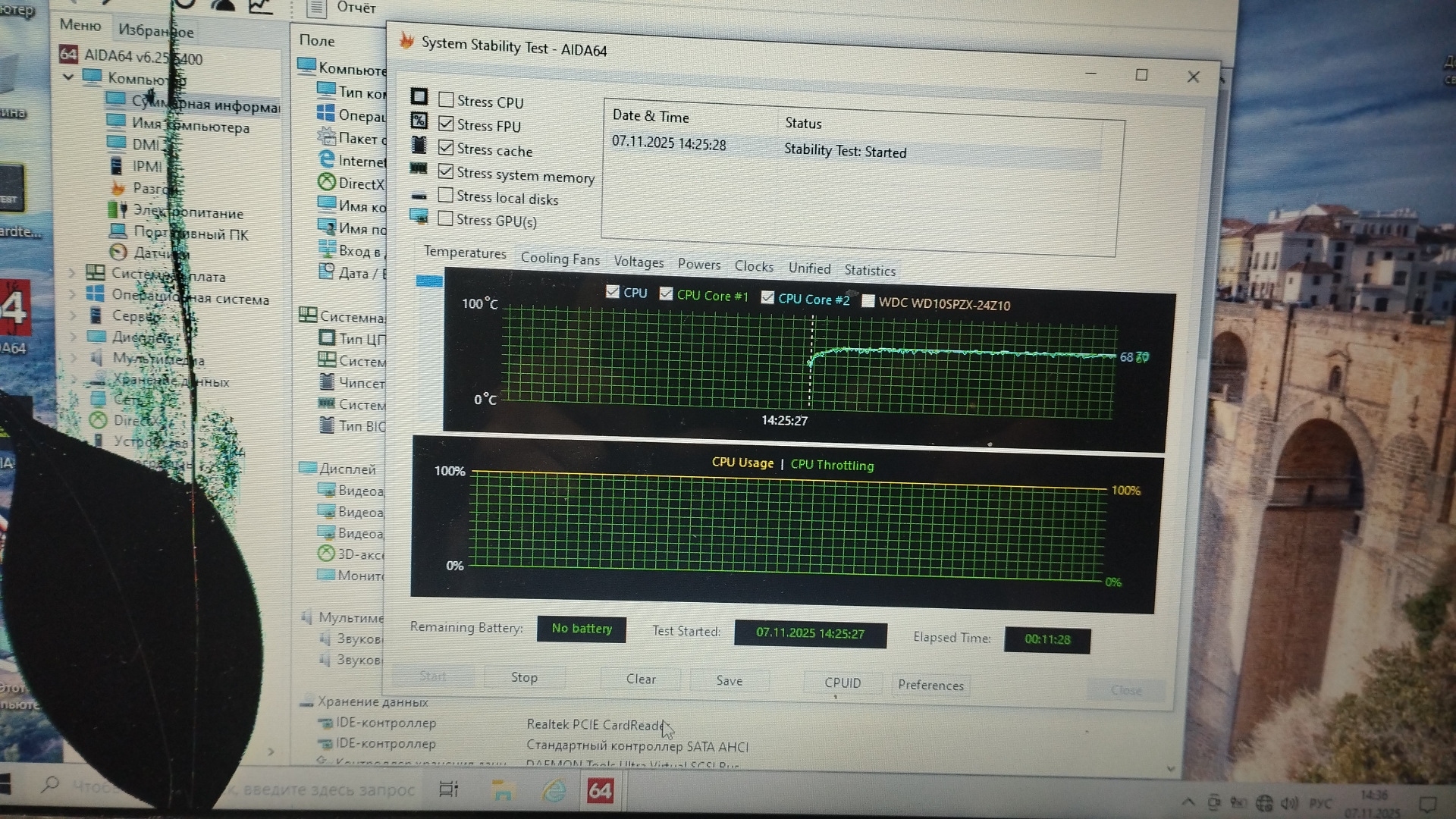Open Internet Explorer from the taskbar
1456x819 pixels.
554,791
